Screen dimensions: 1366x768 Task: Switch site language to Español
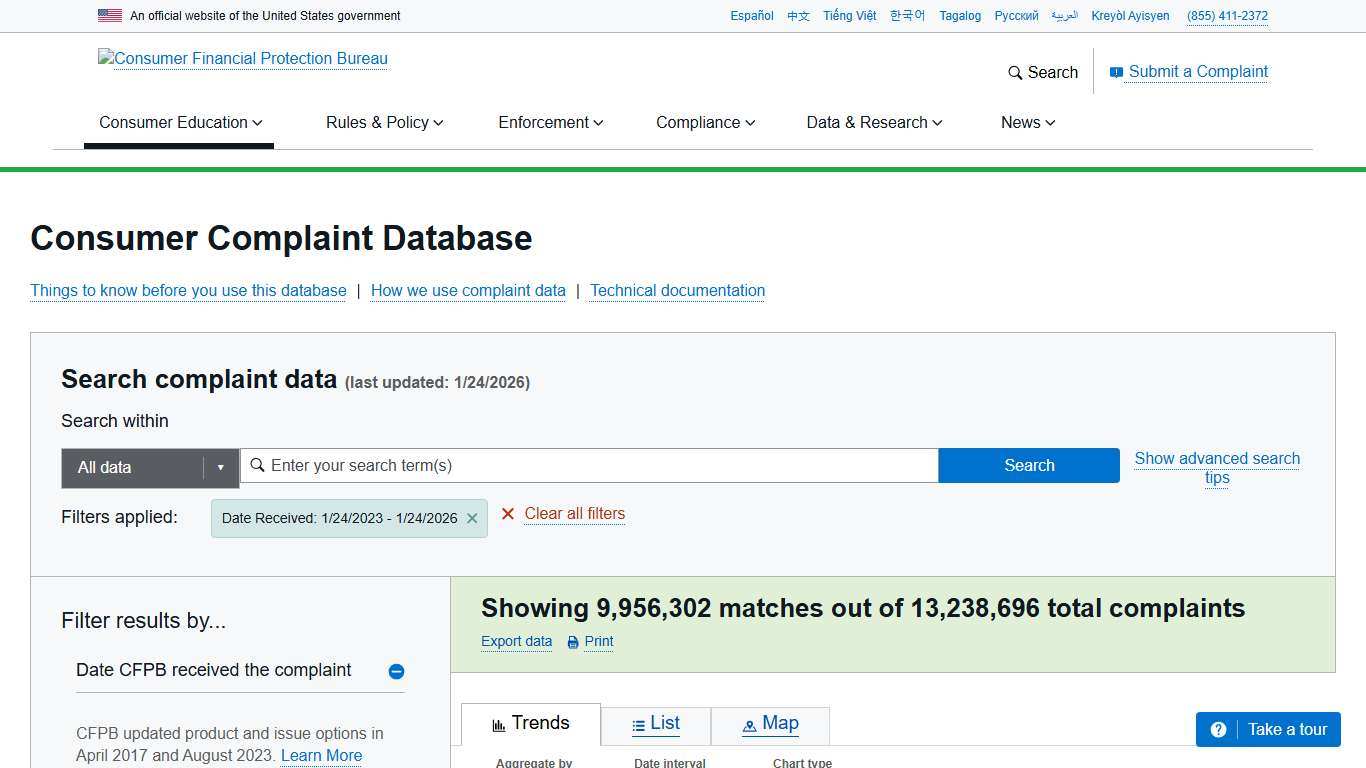click(x=751, y=16)
